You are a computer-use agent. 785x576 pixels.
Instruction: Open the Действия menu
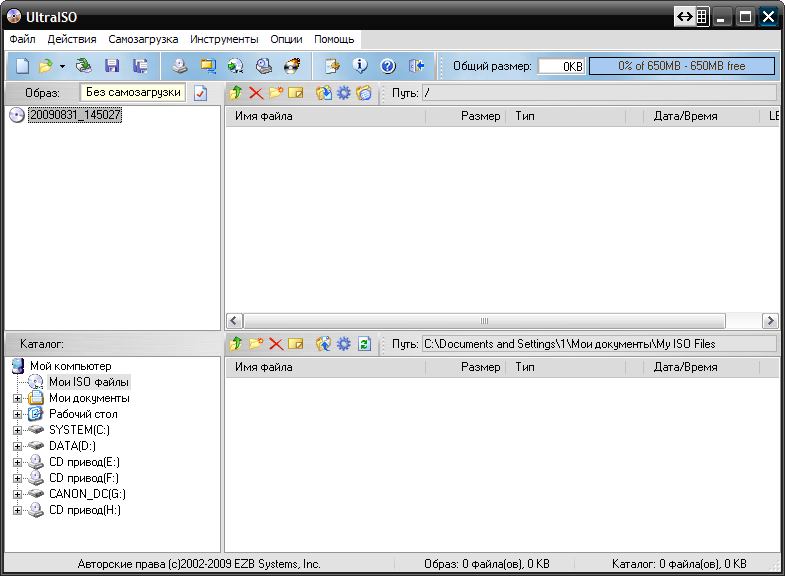pyautogui.click(x=72, y=39)
